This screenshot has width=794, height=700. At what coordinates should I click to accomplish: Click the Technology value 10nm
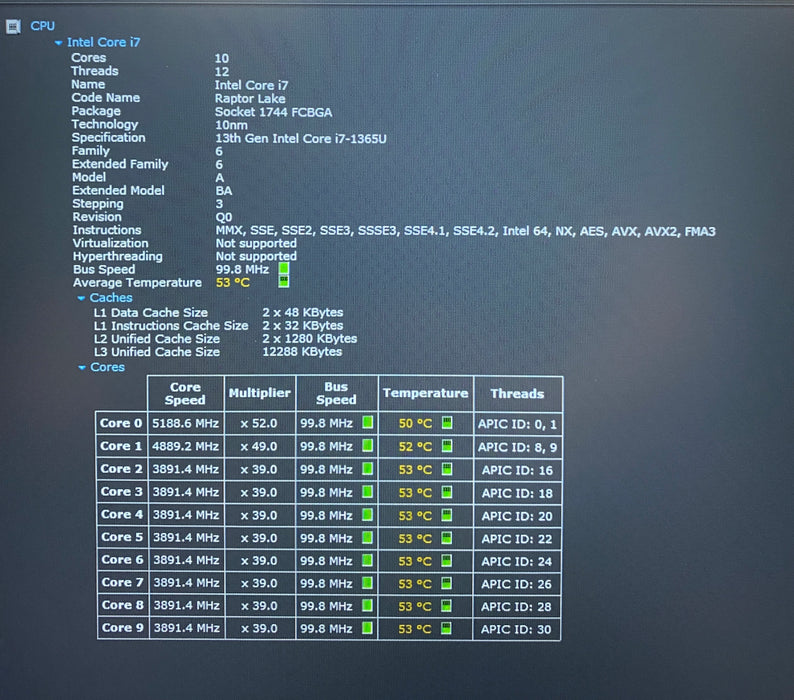pyautogui.click(x=231, y=125)
